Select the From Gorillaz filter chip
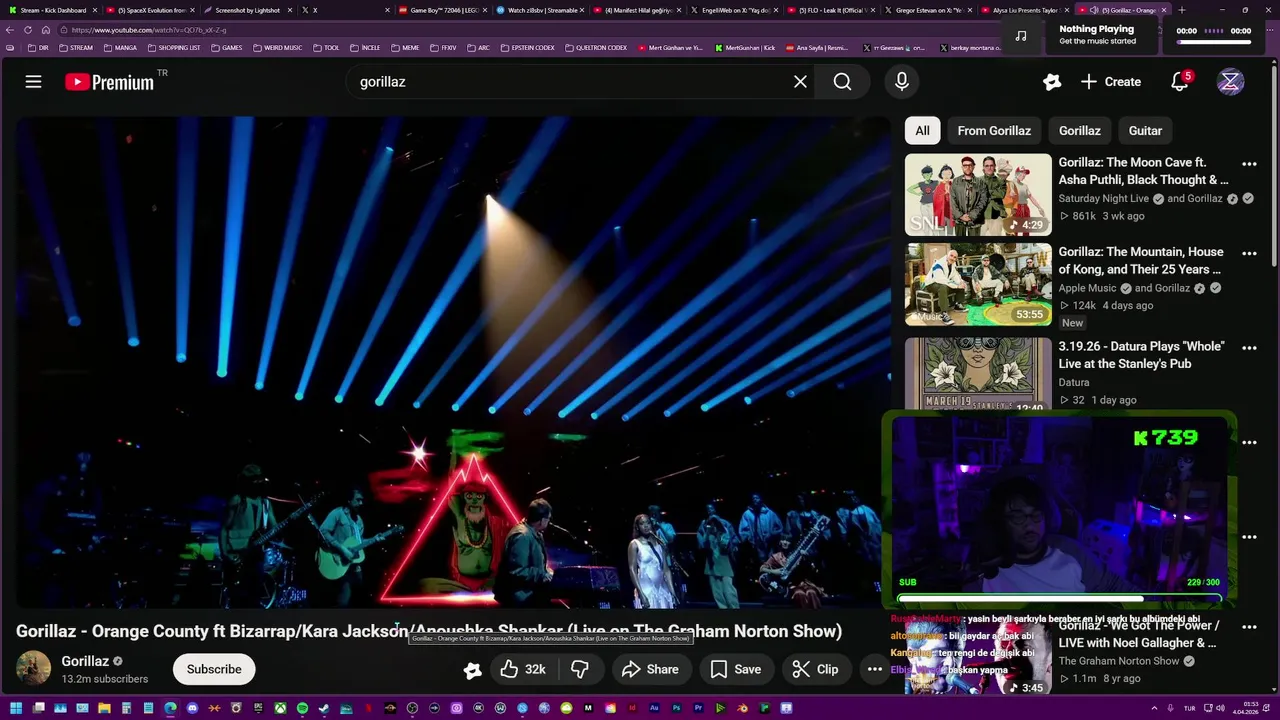Screen dimensions: 1280x720 coord(994,131)
